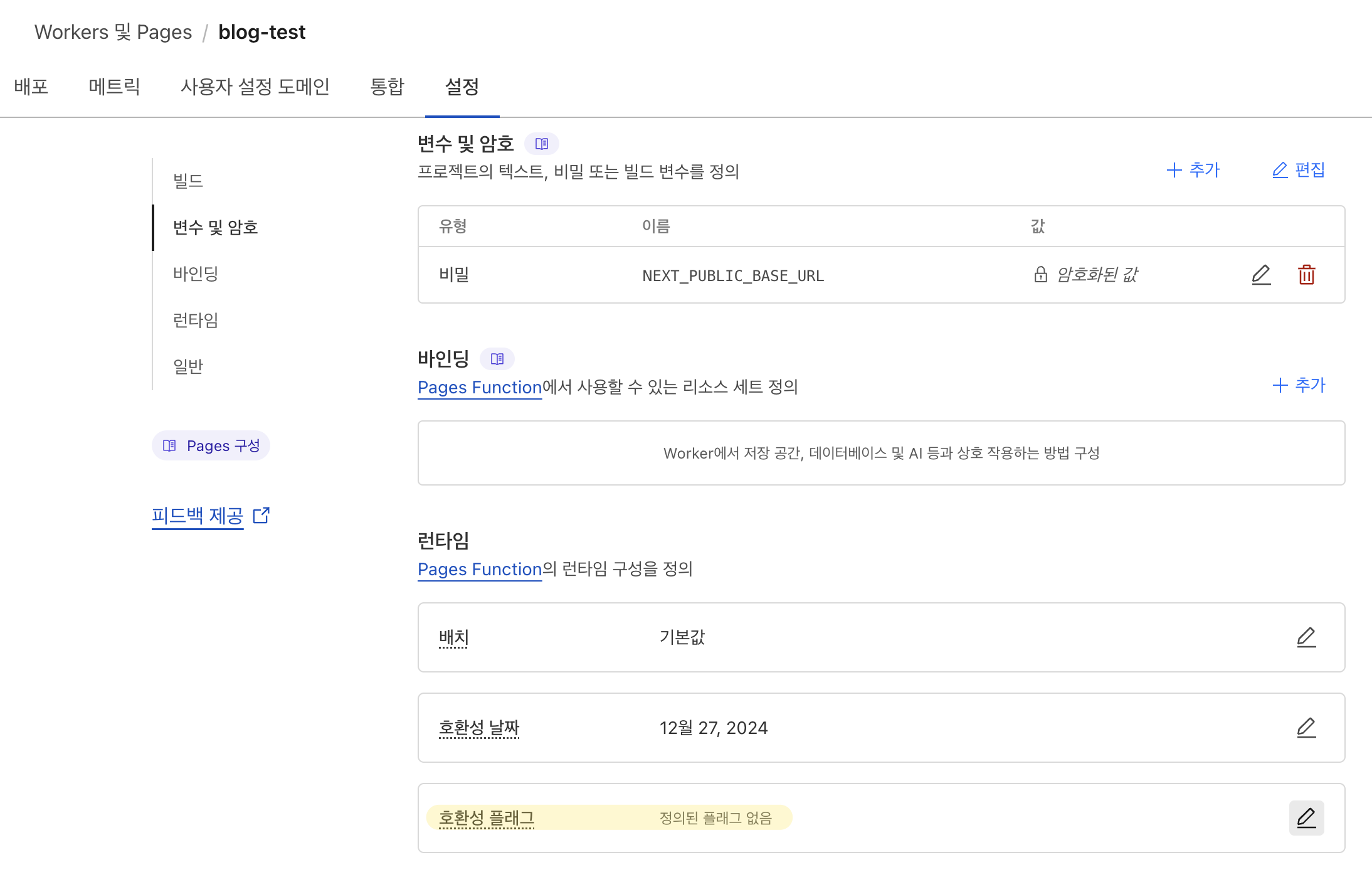Screen dimensions: 1372x877
Task: Open the 사용자 설정 도메인 tab
Action: click(255, 87)
